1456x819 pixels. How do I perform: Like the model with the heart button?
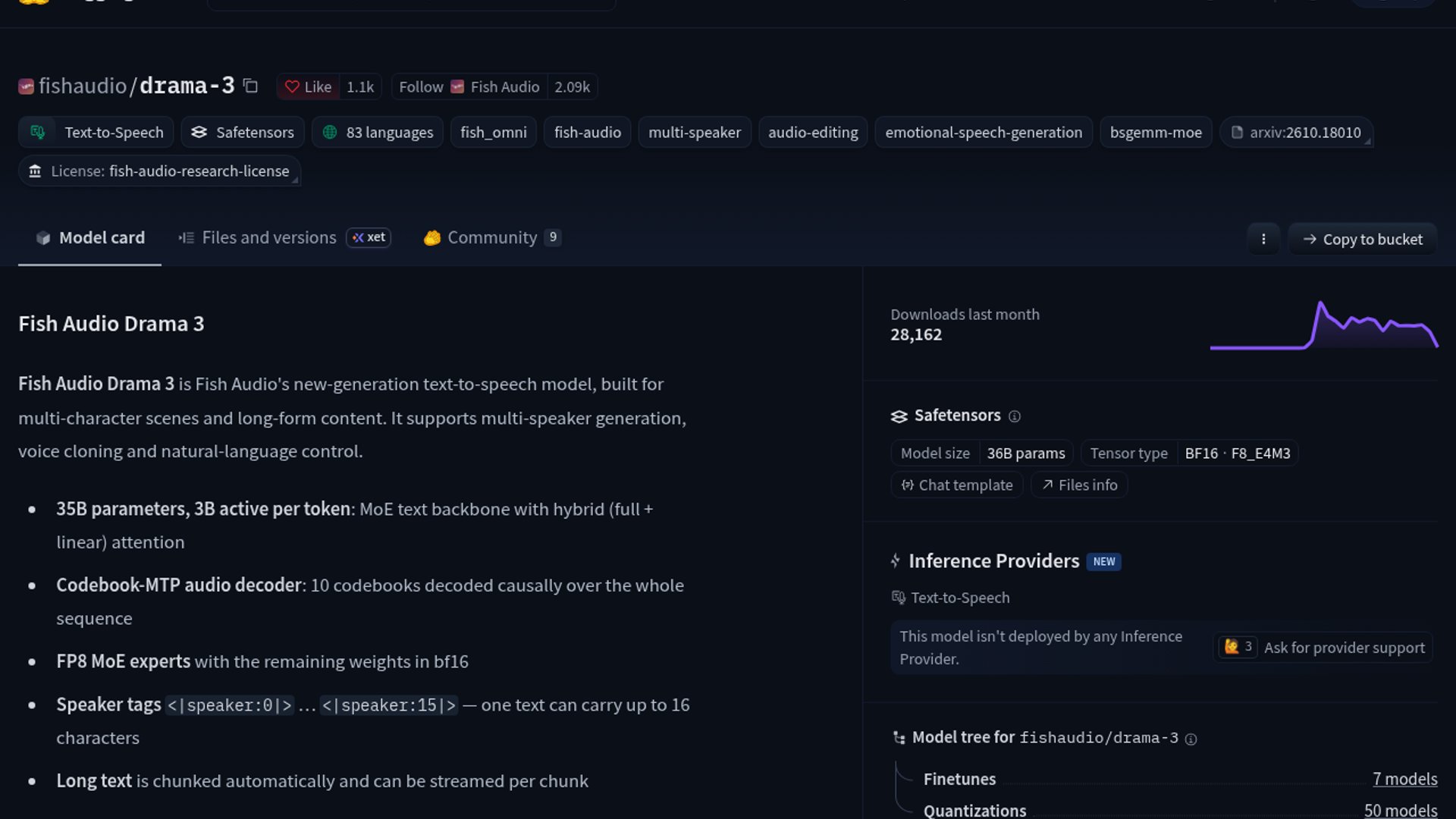pyautogui.click(x=308, y=87)
